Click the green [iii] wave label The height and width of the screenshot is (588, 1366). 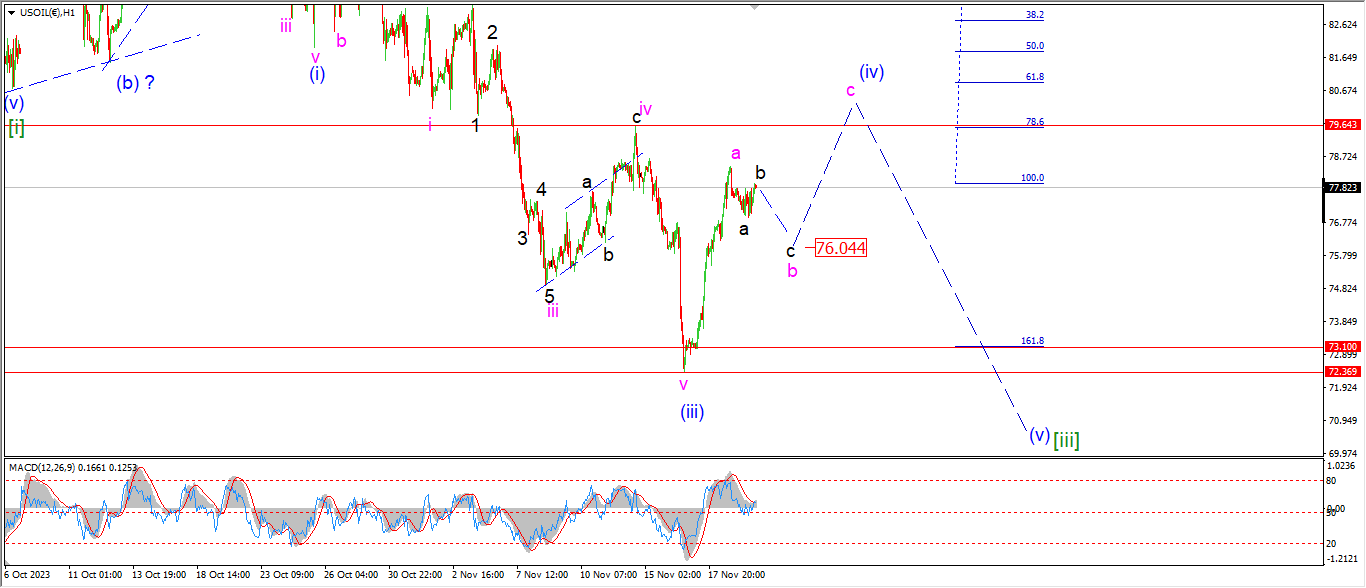point(1066,439)
